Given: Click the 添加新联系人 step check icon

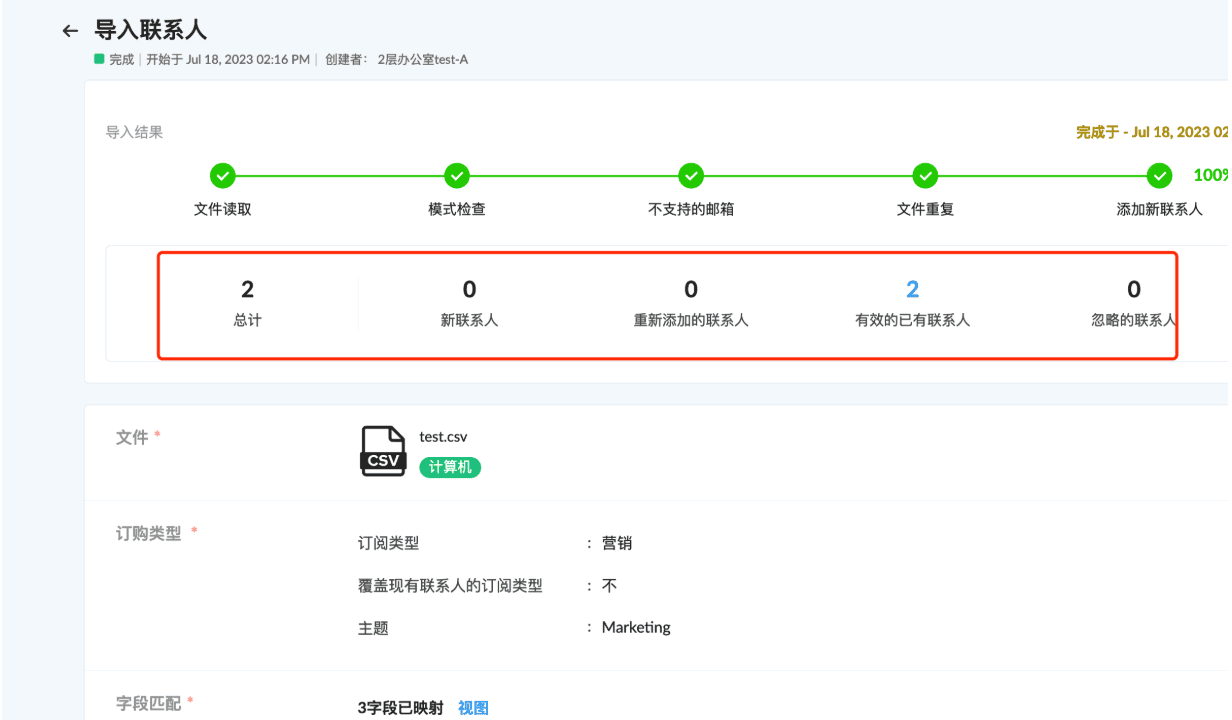Looking at the screenshot, I should point(1158,175).
